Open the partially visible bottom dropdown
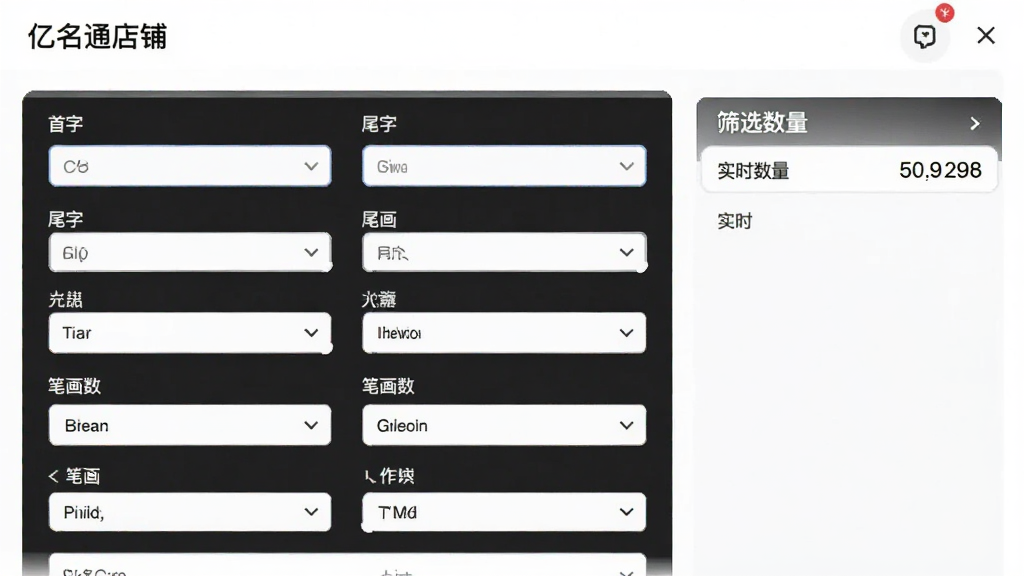 (x=347, y=566)
